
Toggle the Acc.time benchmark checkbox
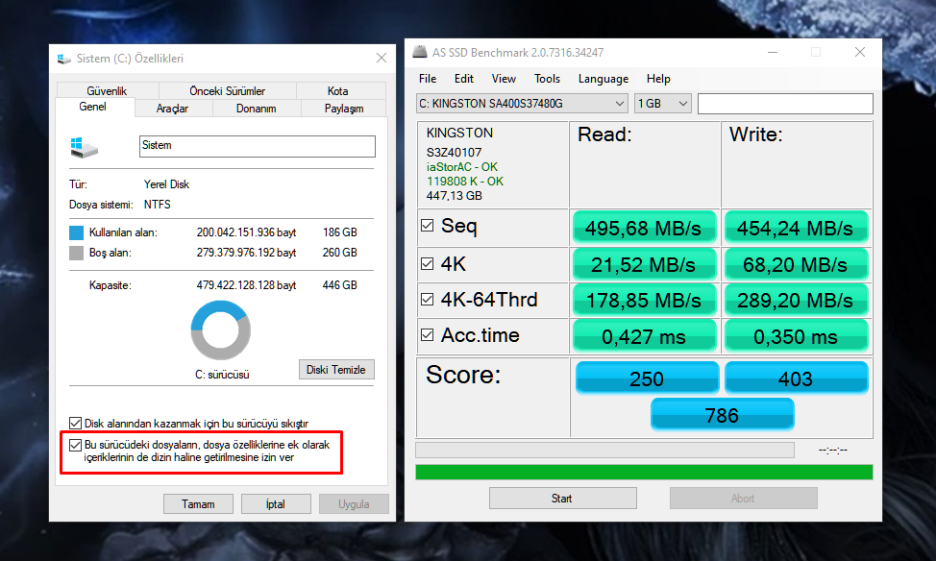tap(427, 335)
